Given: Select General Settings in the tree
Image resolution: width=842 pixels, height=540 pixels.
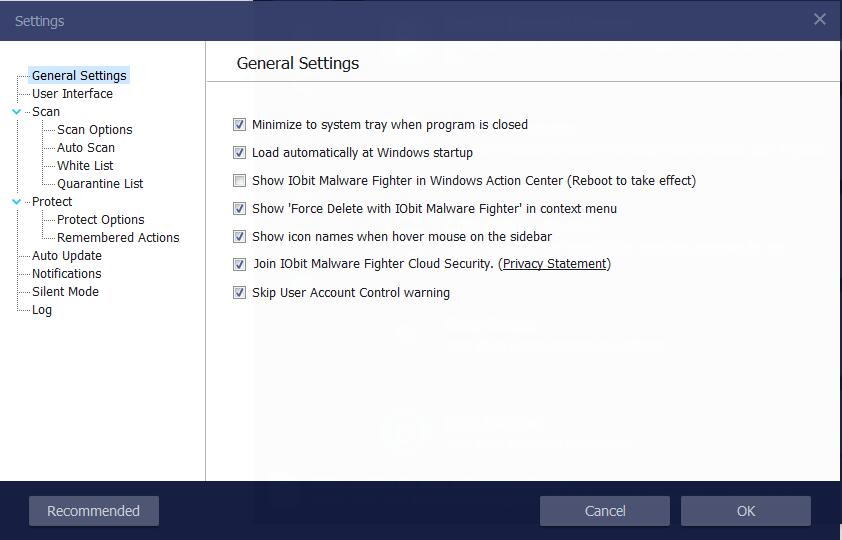Looking at the screenshot, I should (x=79, y=76).
